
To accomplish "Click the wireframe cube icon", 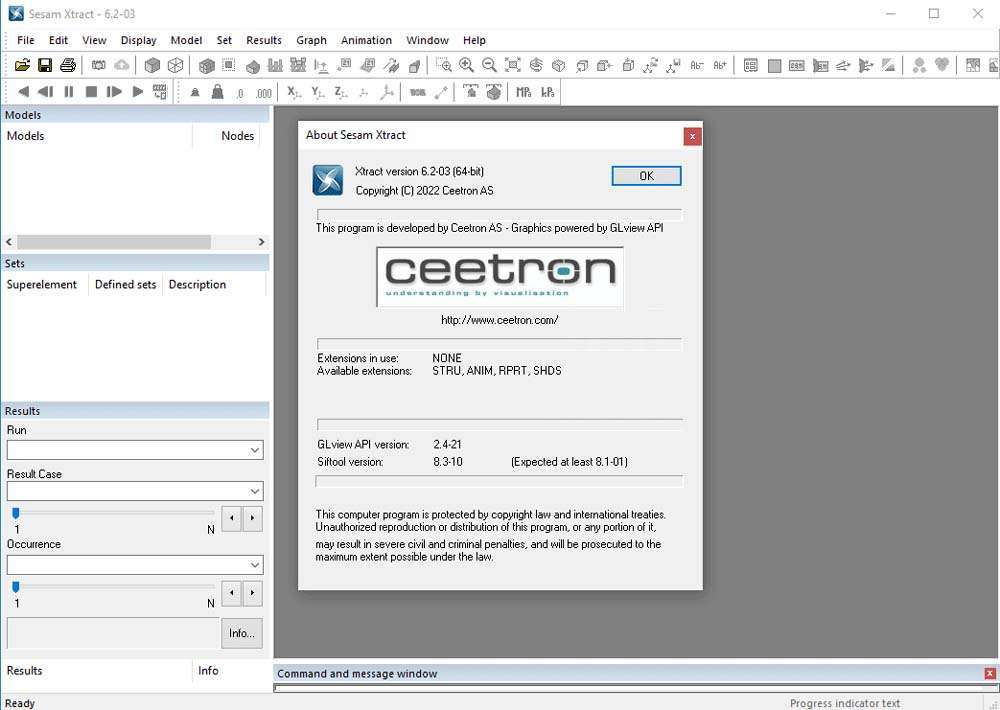I will pos(175,65).
